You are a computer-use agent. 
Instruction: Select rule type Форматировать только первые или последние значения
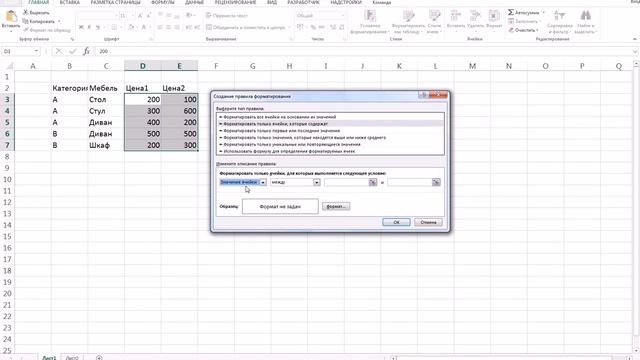tap(330, 131)
